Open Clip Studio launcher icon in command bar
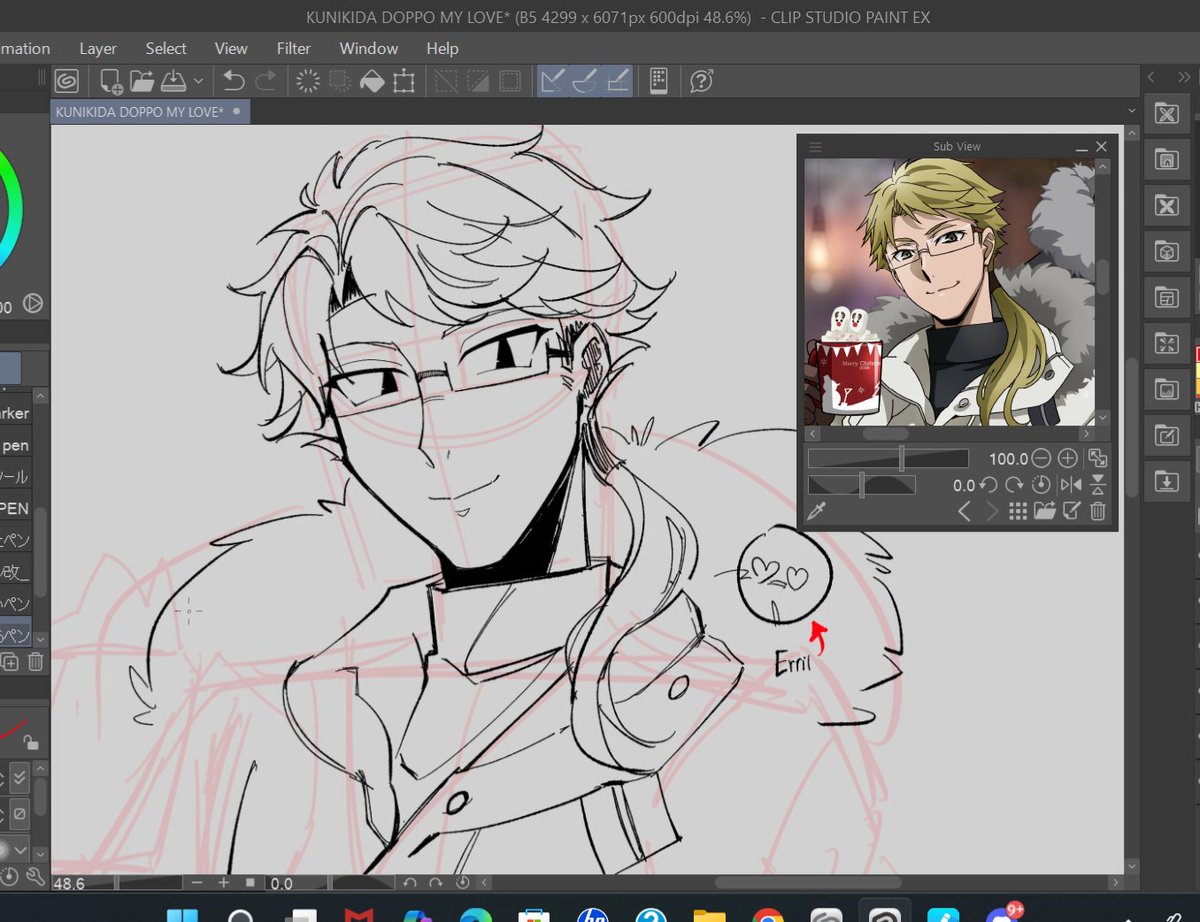This screenshot has height=922, width=1200. coord(66,81)
